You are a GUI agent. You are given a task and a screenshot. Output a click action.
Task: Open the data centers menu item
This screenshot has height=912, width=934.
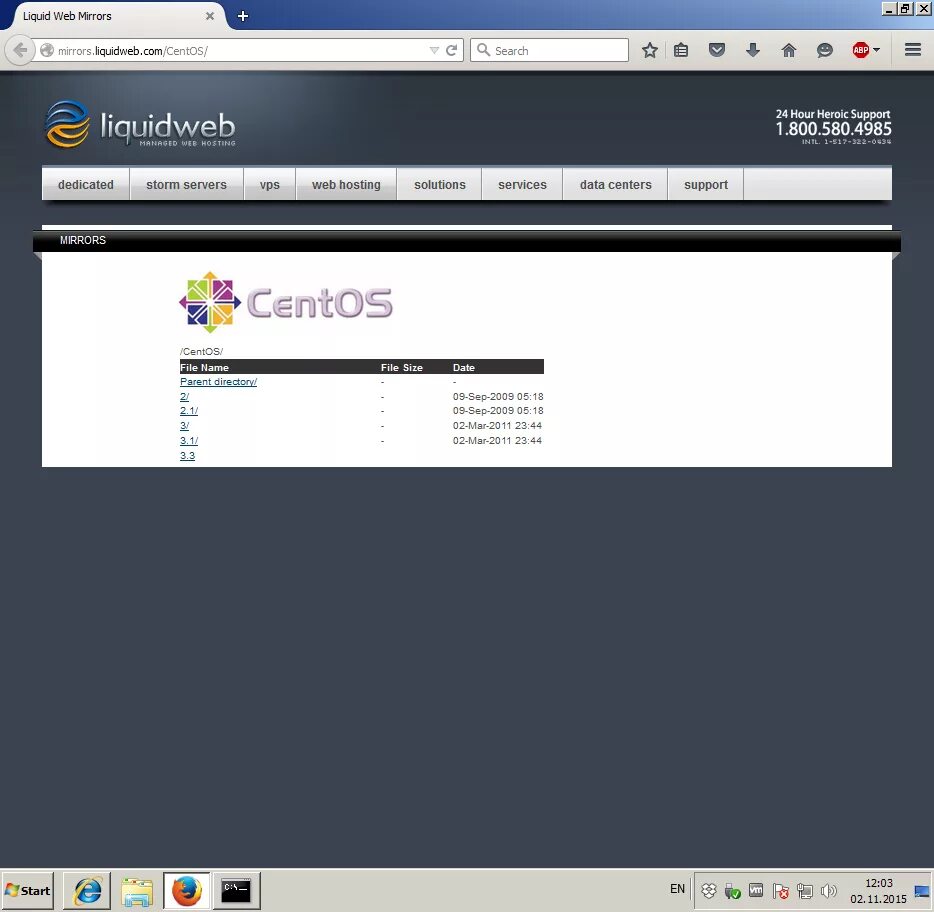coord(615,185)
